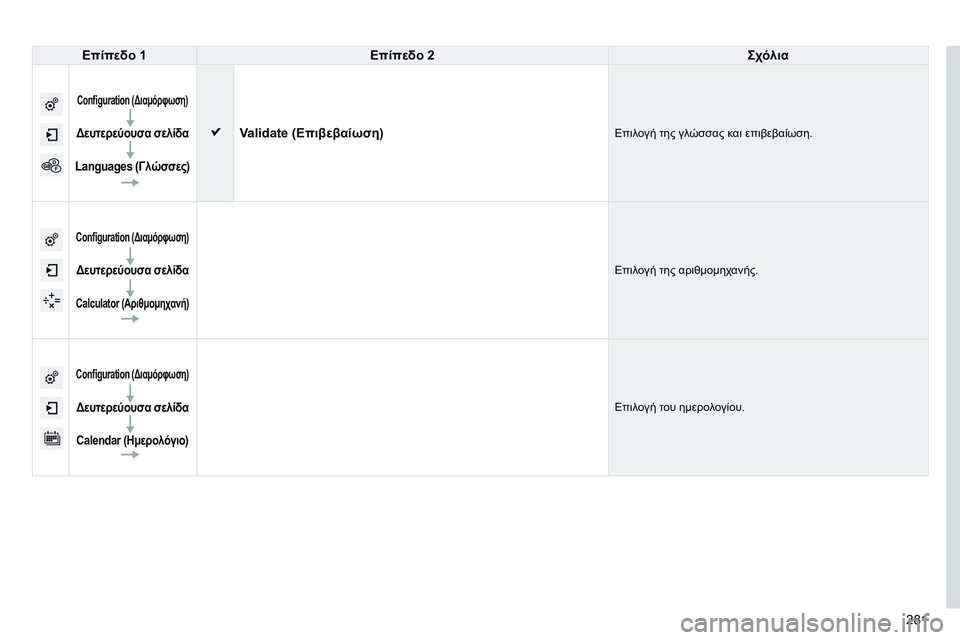This screenshot has width=960, height=640.
Task: Click Calculator (Αριθμομηχανή) label
Action: click(x=132, y=303)
